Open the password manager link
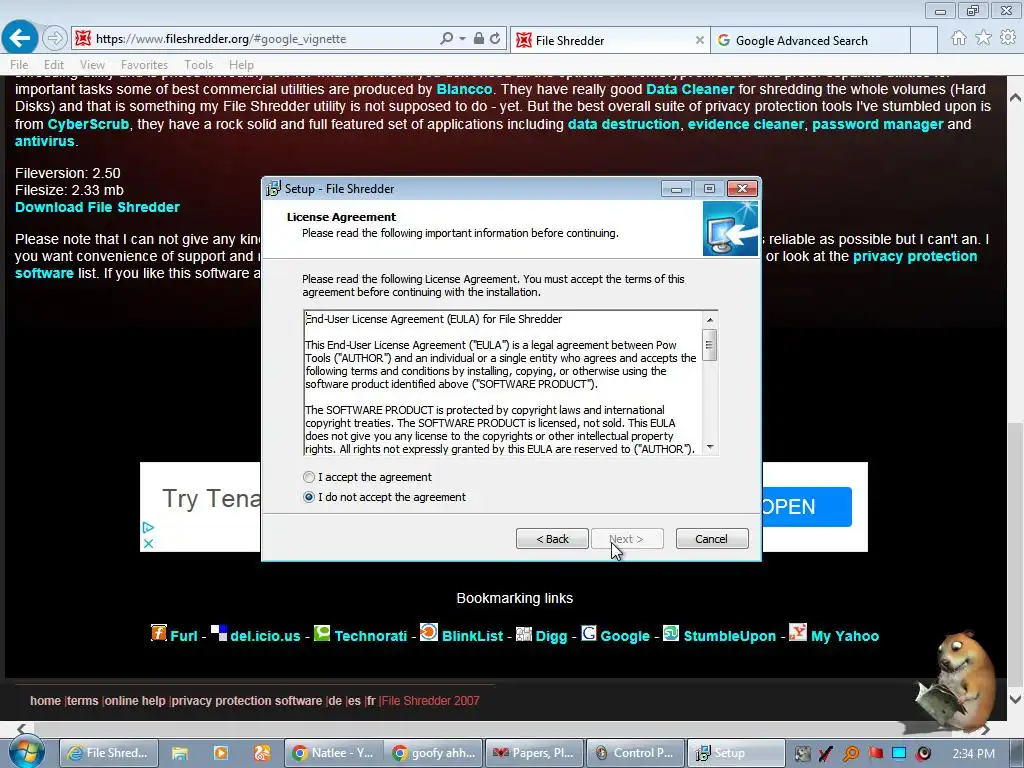The width and height of the screenshot is (1024, 768). coord(878,124)
